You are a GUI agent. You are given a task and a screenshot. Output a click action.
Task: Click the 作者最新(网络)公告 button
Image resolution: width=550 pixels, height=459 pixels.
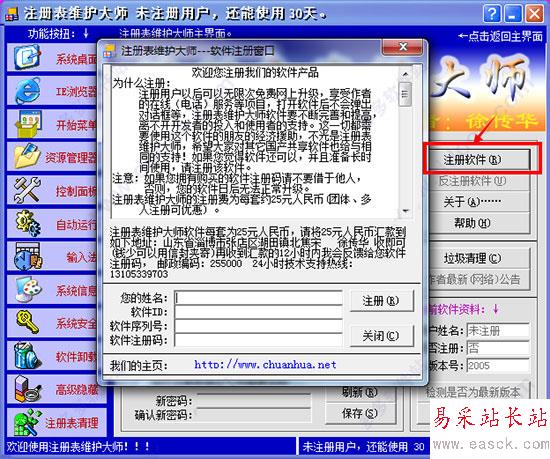coord(479,279)
